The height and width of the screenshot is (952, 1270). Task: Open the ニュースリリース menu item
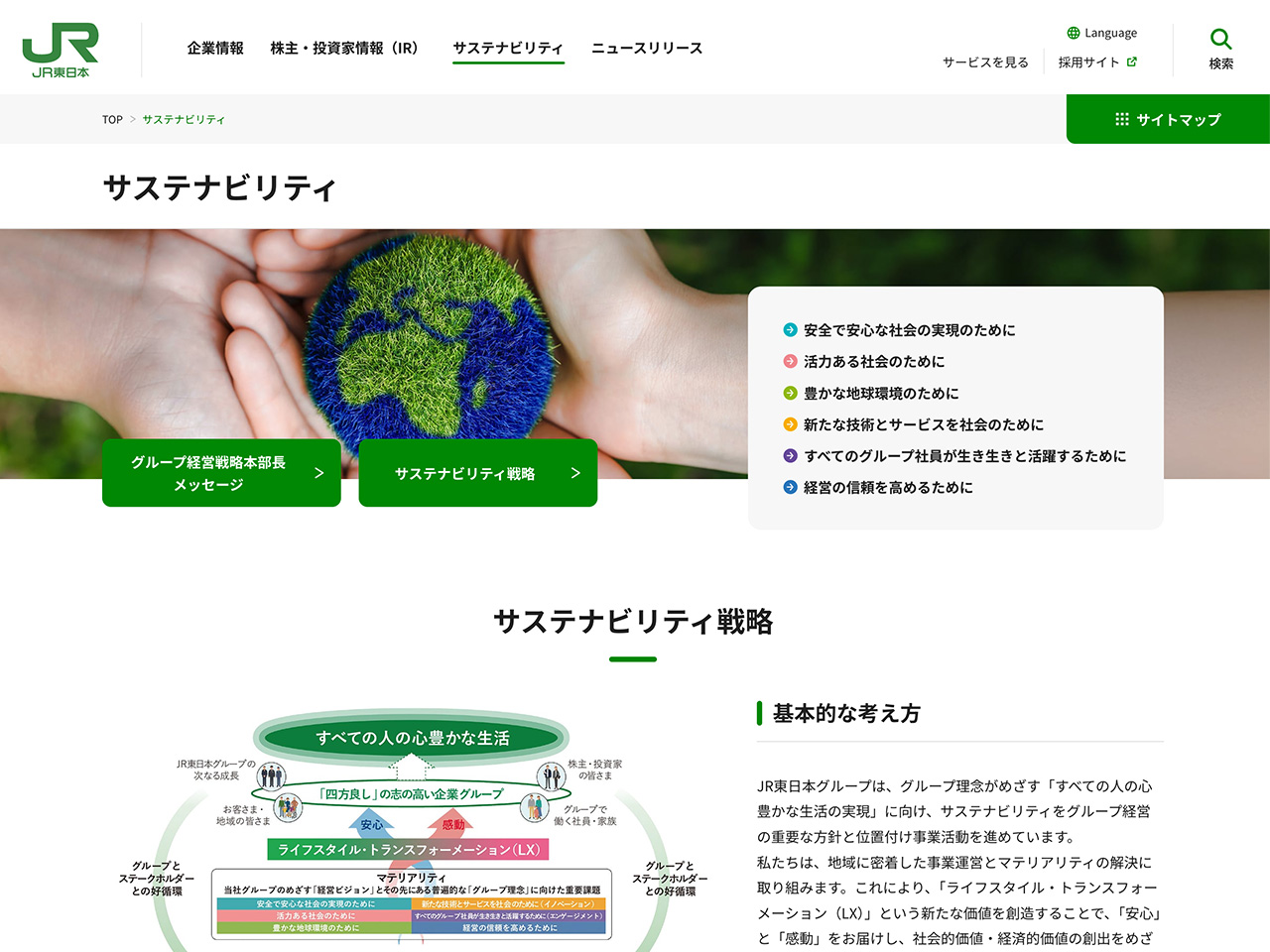tap(647, 48)
